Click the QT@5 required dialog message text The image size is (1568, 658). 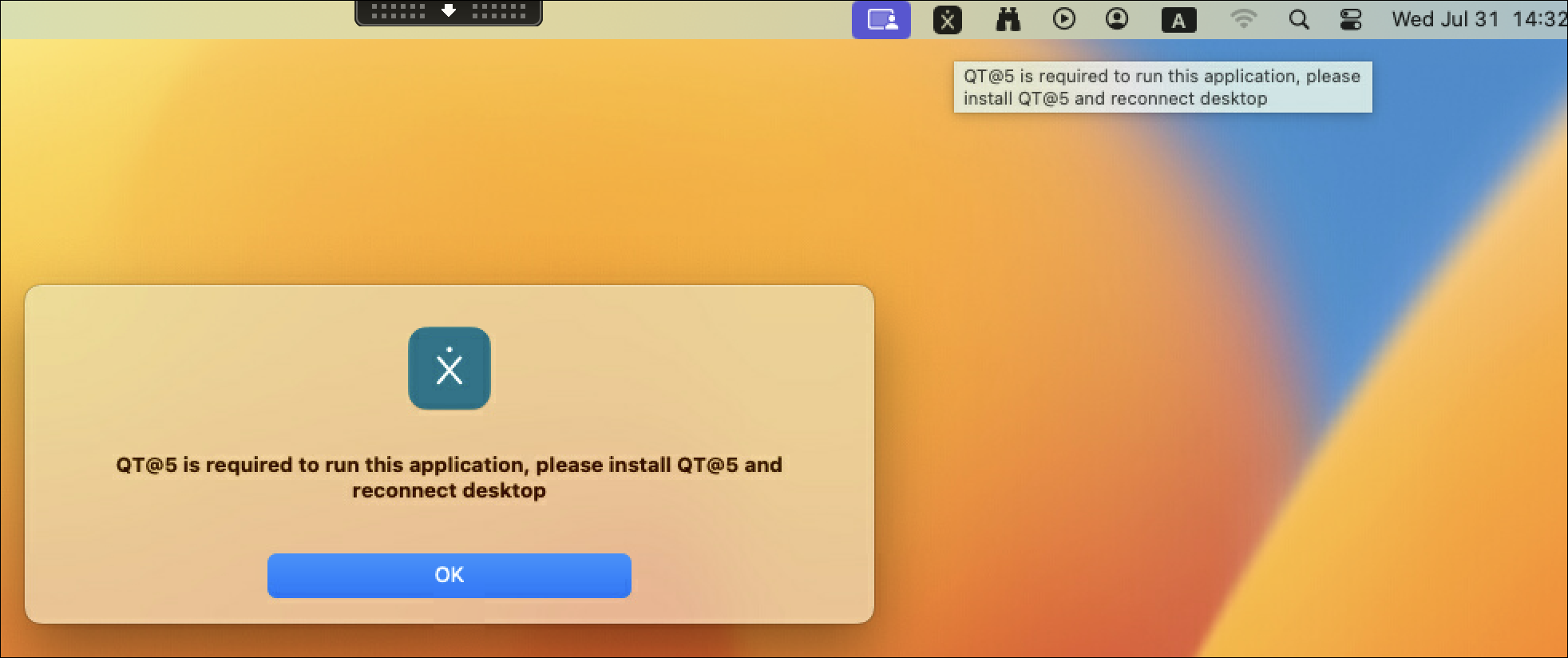click(x=449, y=478)
